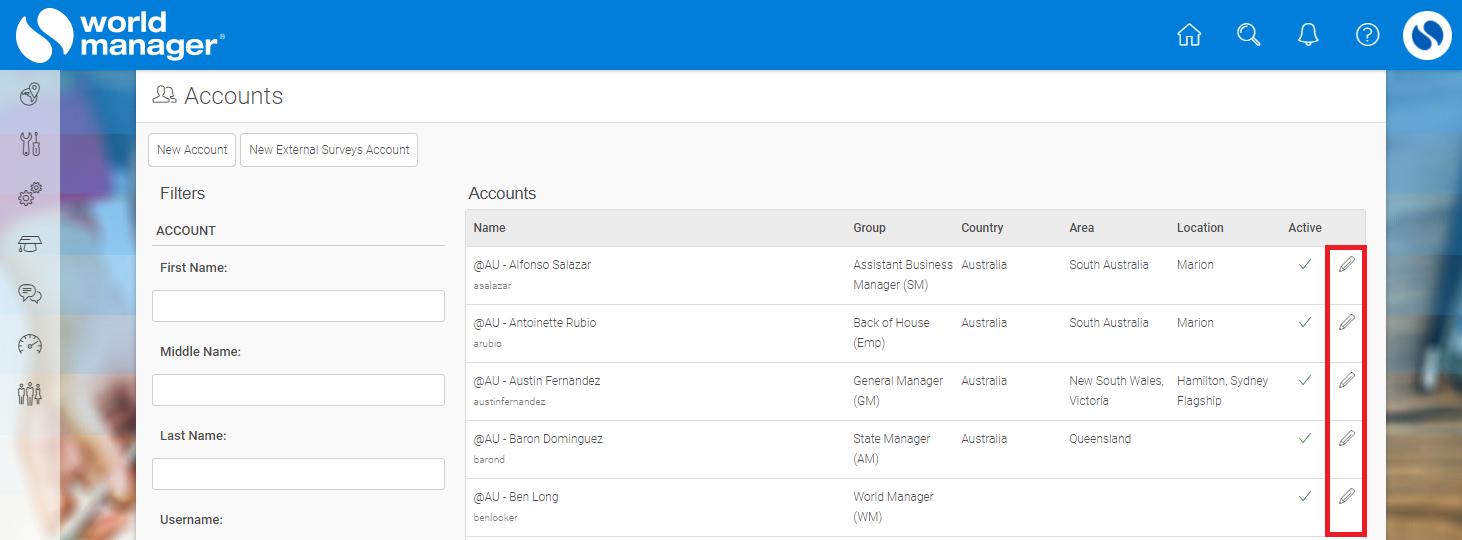Viewport: 1462px width, 540px height.
Task: Click the New Account button
Action: pyautogui.click(x=192, y=150)
